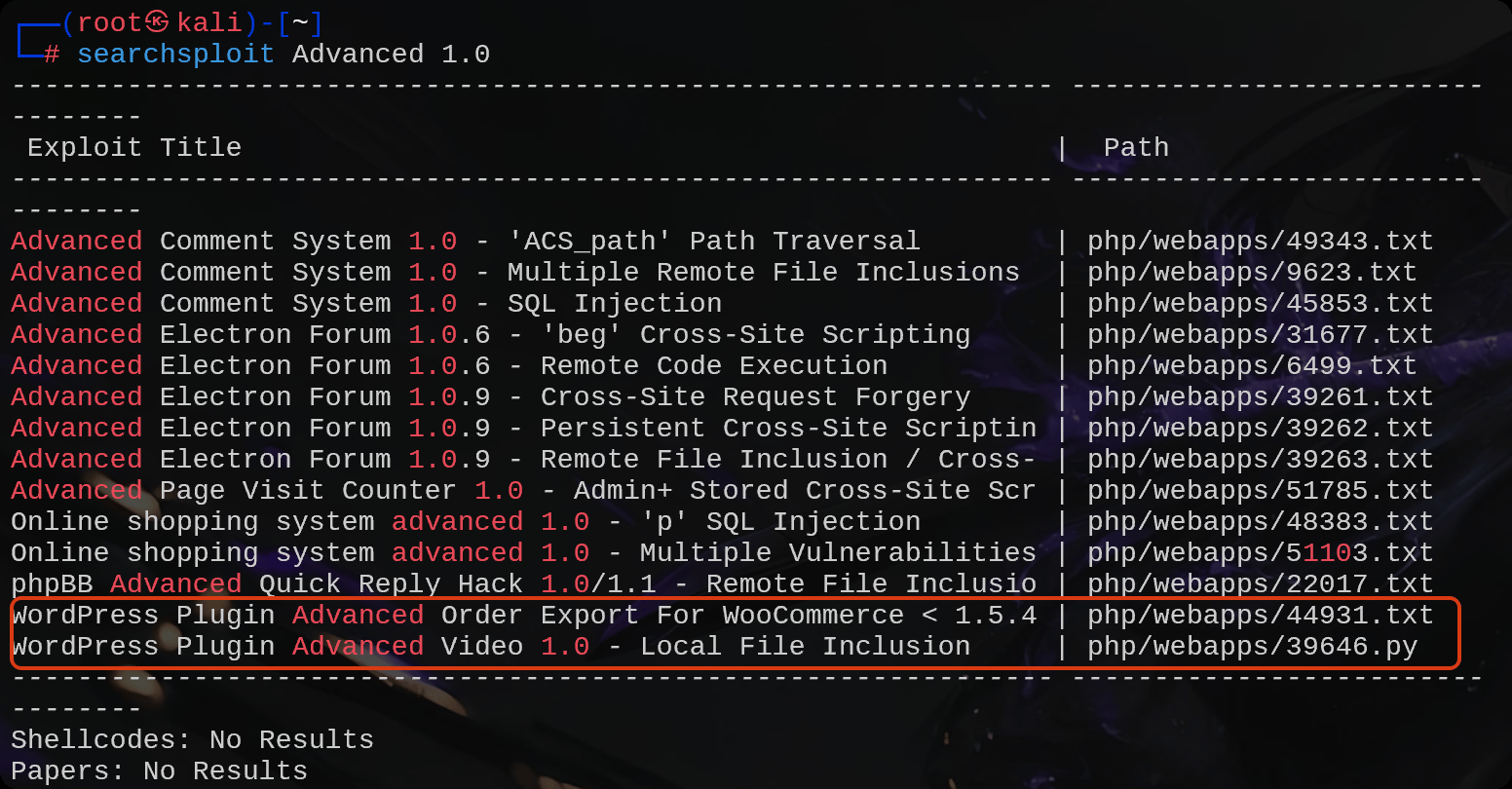
Task: Click the Exploit Title column header
Action: point(134,147)
